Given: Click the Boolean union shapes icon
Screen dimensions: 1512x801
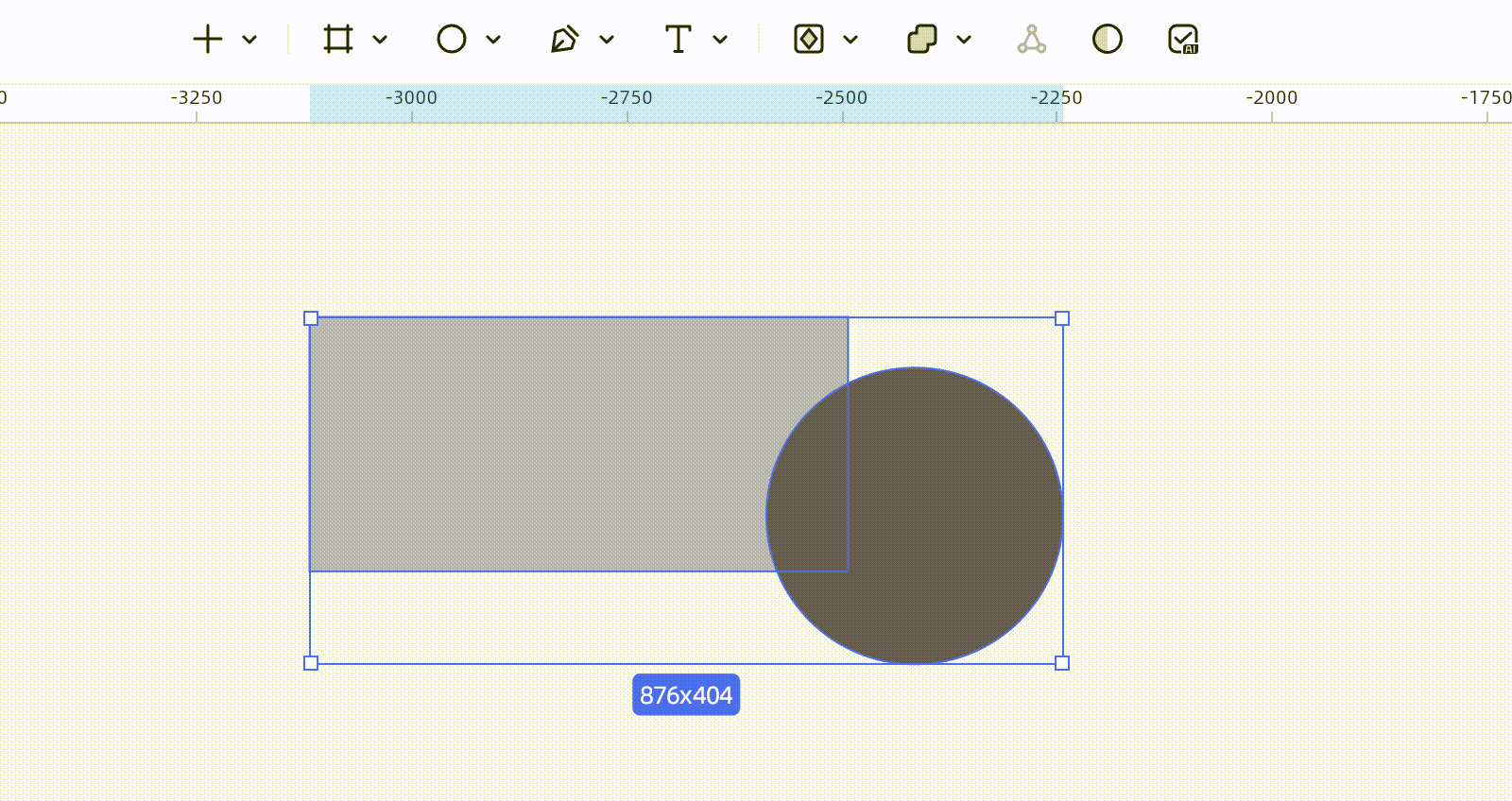Looking at the screenshot, I should pyautogui.click(x=922, y=39).
